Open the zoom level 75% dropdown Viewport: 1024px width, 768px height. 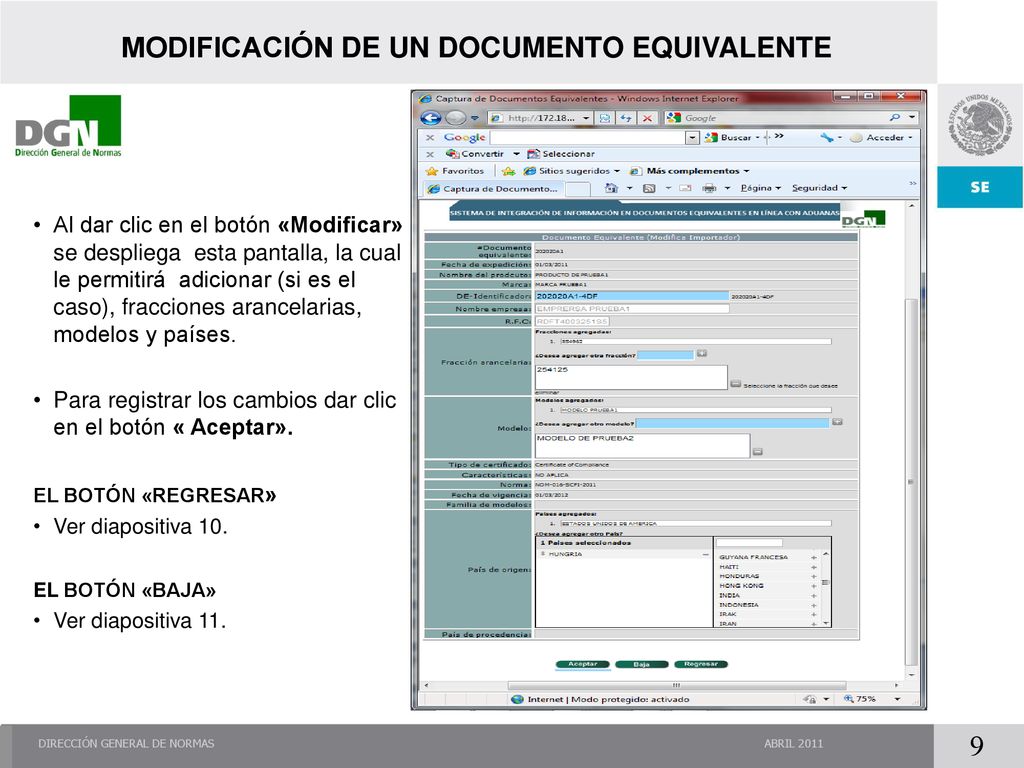(x=897, y=699)
